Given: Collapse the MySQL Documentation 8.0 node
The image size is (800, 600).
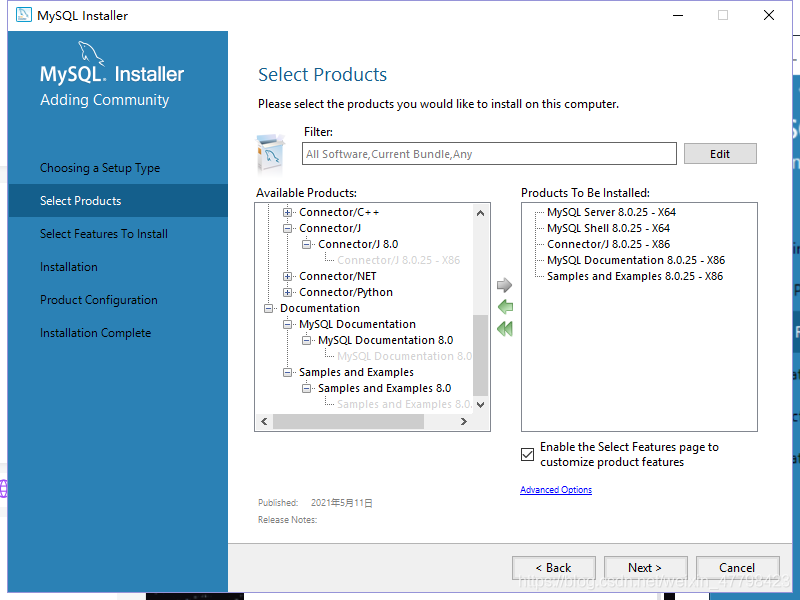Looking at the screenshot, I should [x=307, y=340].
